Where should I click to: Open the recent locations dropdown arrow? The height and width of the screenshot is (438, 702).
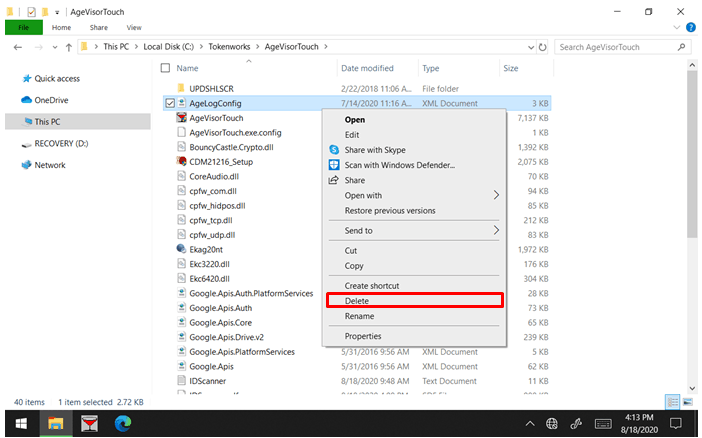click(55, 47)
